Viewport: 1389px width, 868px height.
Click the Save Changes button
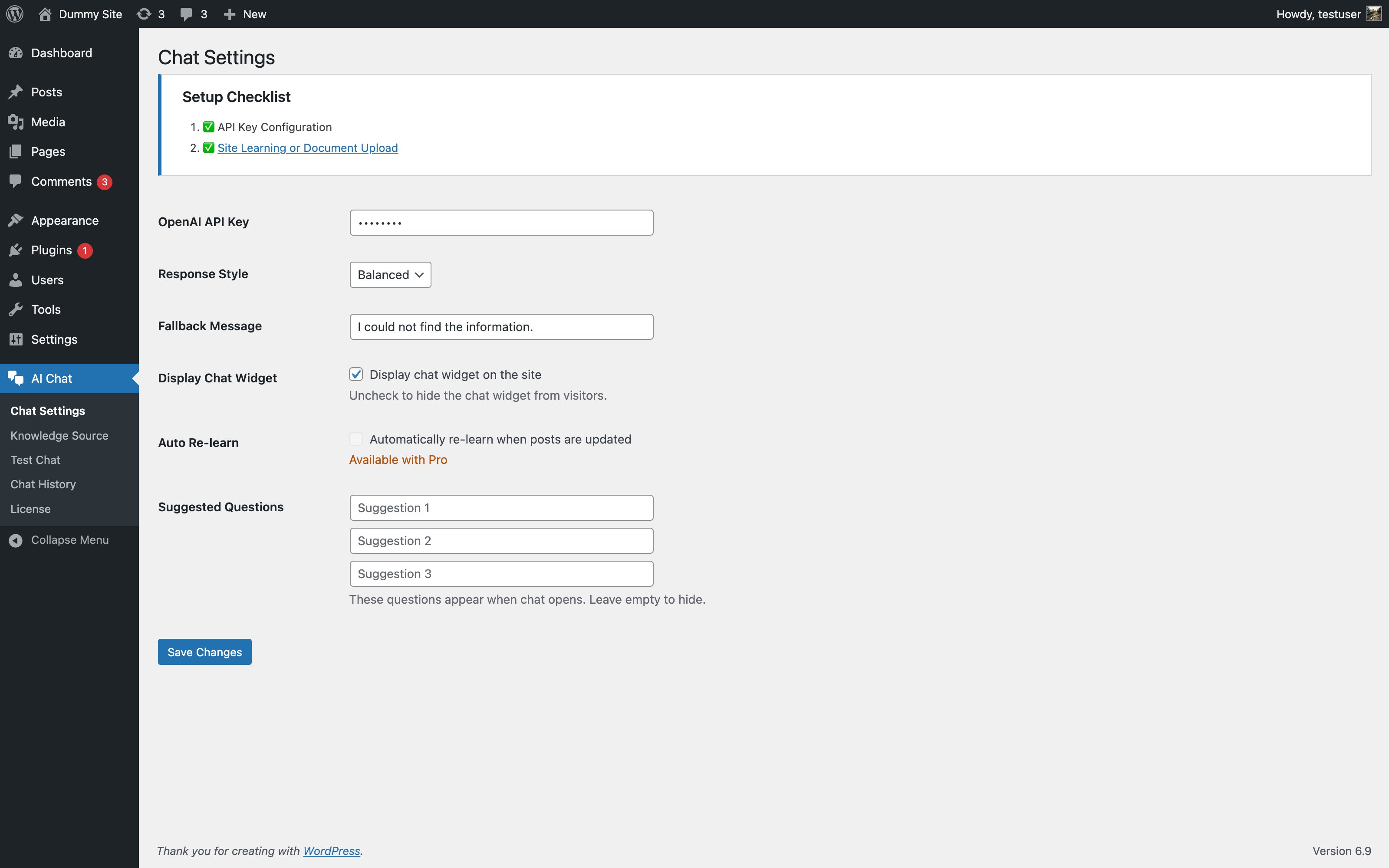(x=204, y=651)
